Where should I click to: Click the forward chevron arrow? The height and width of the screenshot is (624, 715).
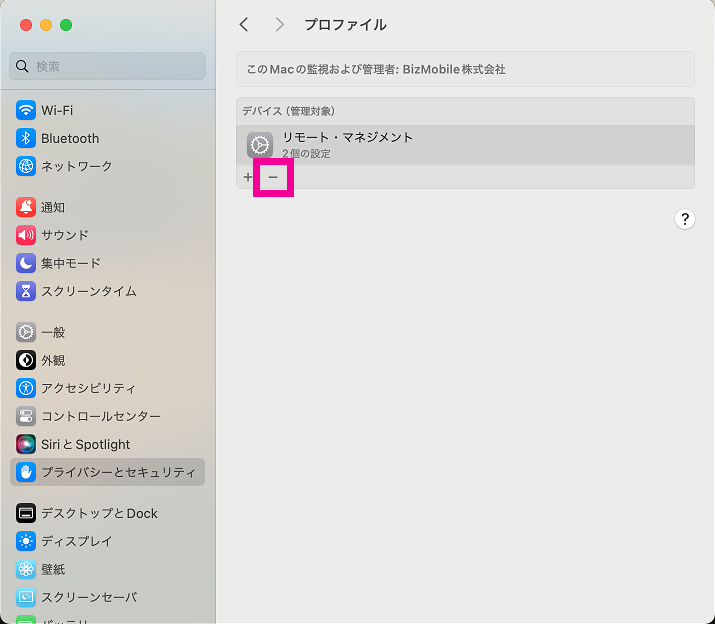pos(279,25)
